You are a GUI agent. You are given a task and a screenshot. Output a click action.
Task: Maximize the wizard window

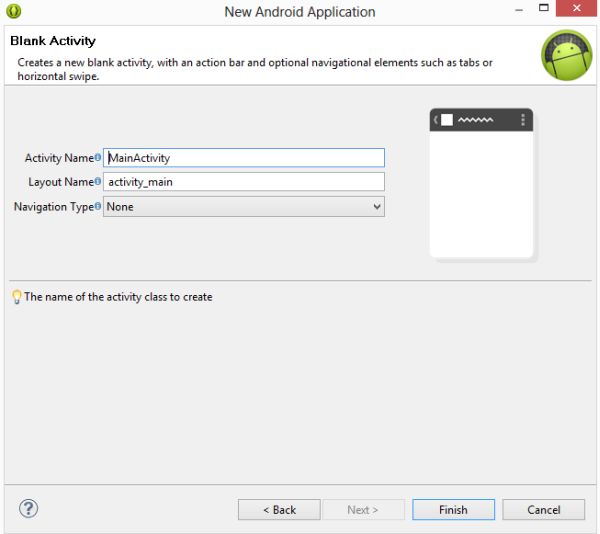(544, 8)
